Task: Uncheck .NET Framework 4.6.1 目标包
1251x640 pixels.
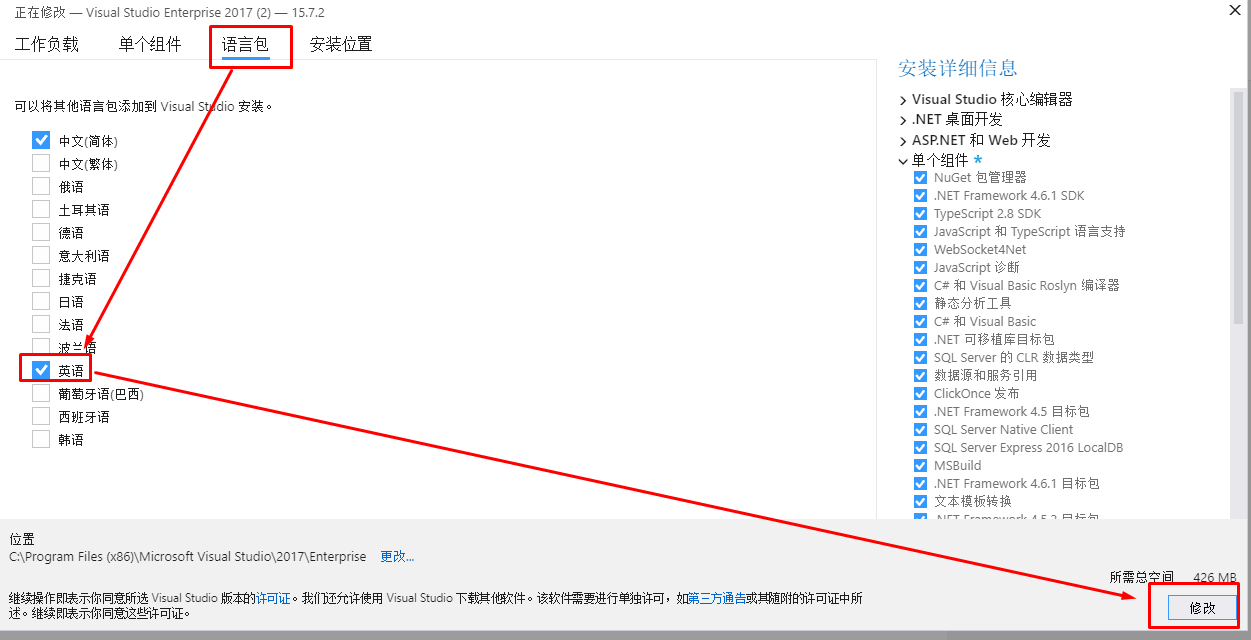Action: coord(920,483)
